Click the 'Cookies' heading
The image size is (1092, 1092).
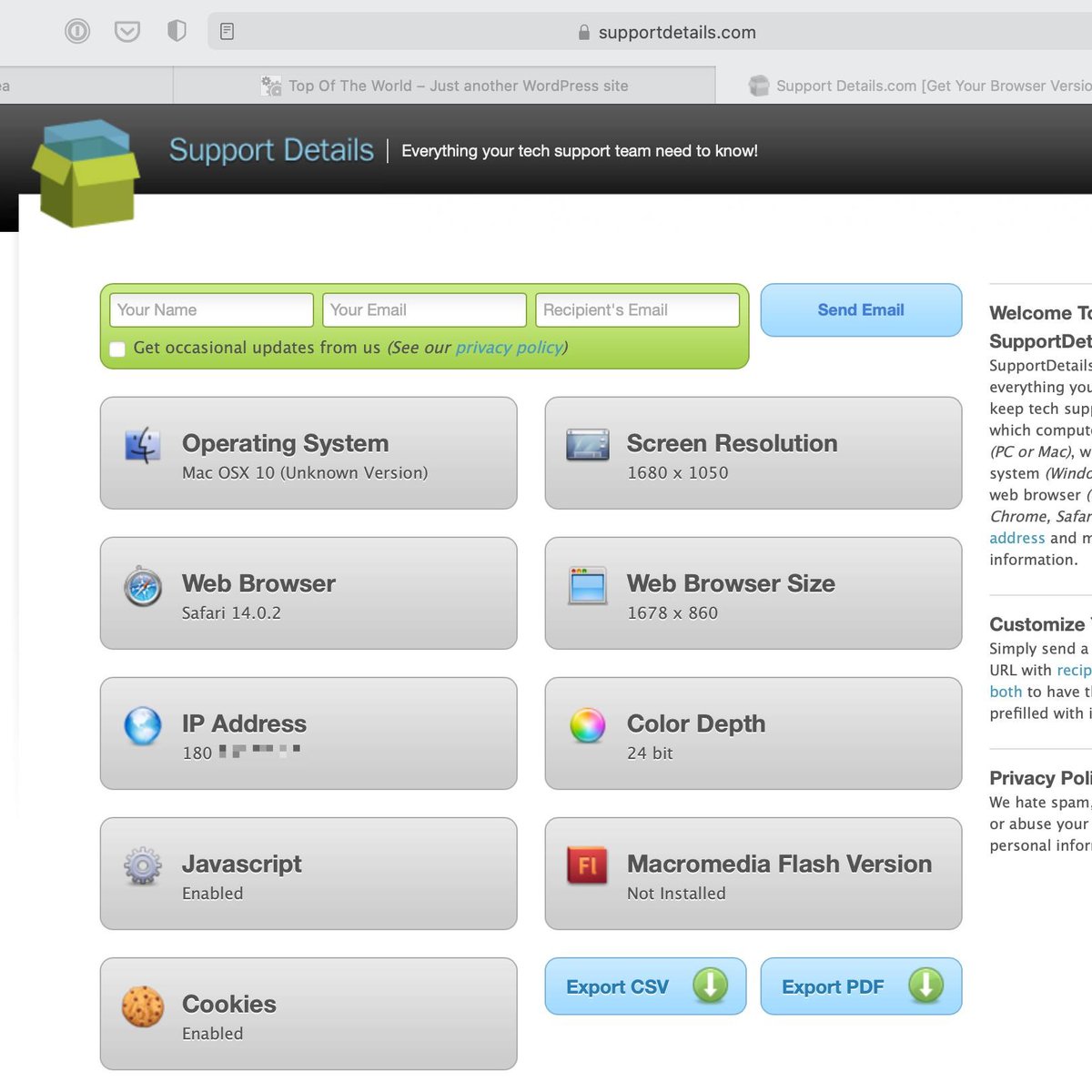(x=229, y=1004)
